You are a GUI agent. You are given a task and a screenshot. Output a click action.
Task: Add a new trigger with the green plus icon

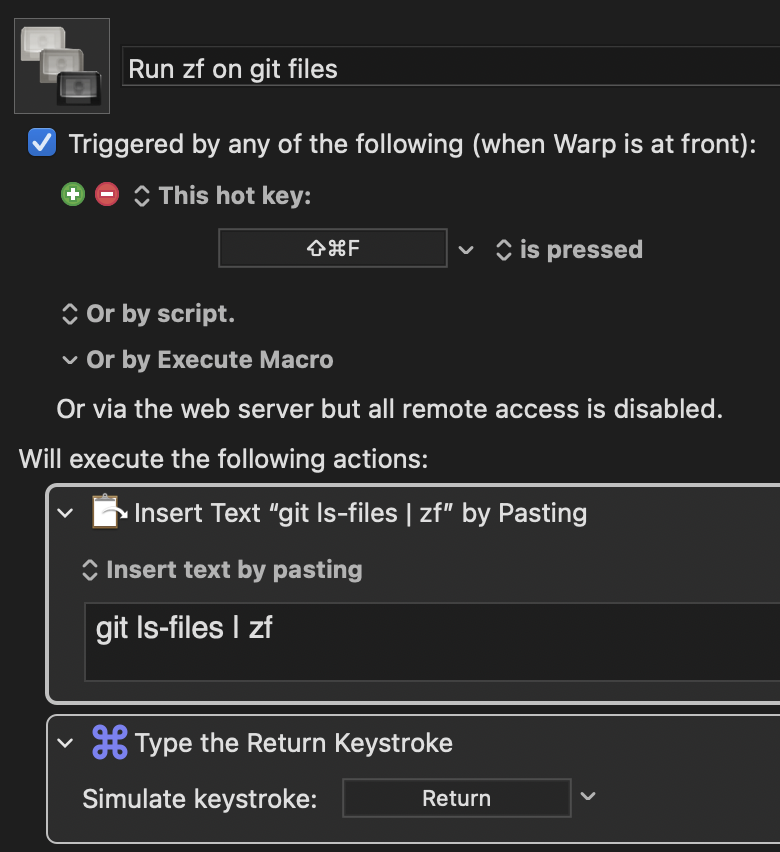click(72, 194)
